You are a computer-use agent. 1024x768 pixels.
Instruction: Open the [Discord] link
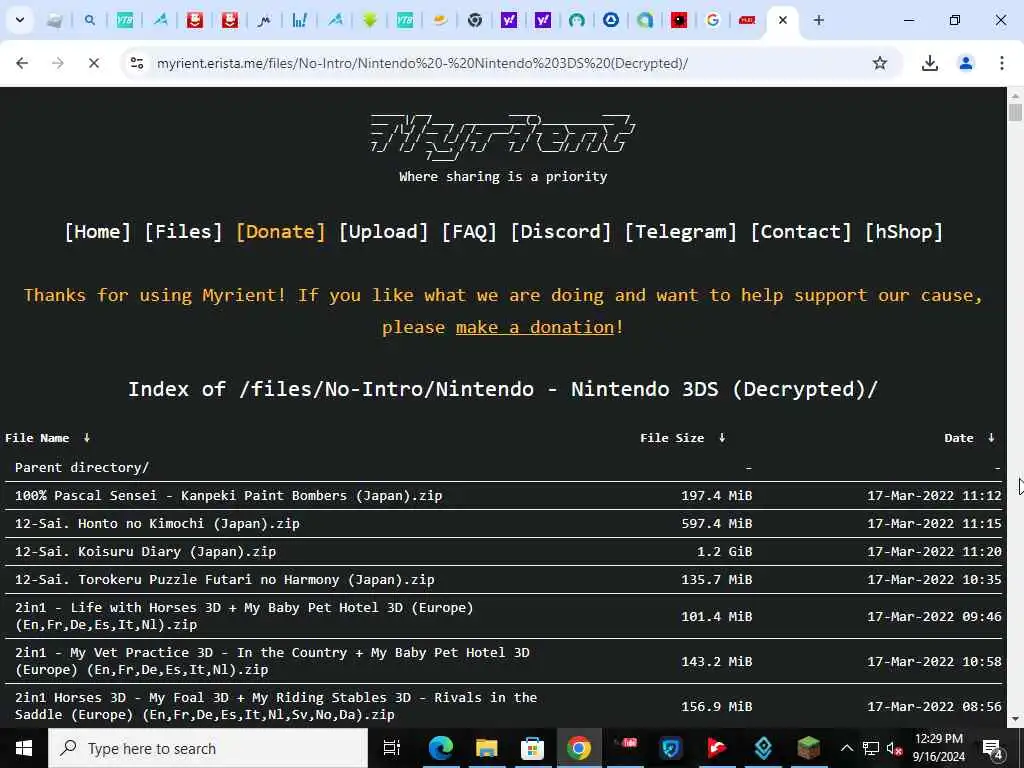point(560,231)
